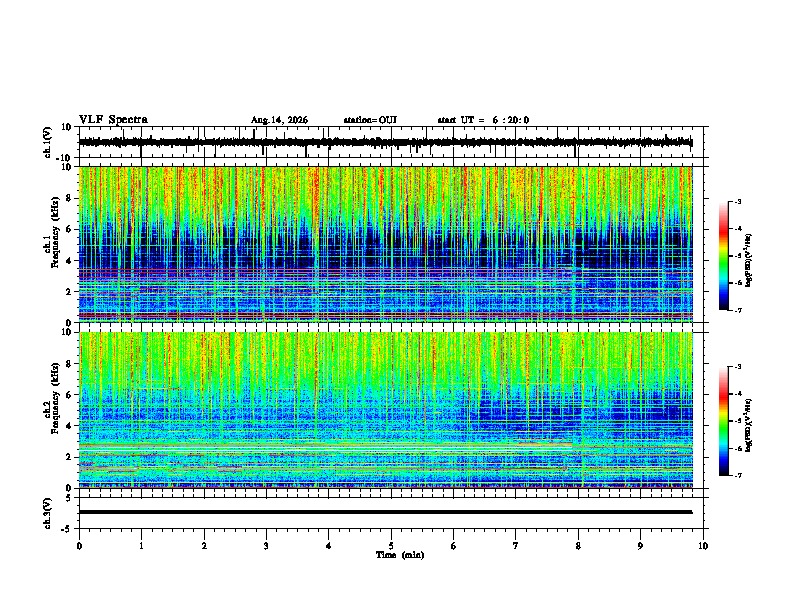
Task: Click the 2 tick on the Time axis
Action: click(x=204, y=546)
